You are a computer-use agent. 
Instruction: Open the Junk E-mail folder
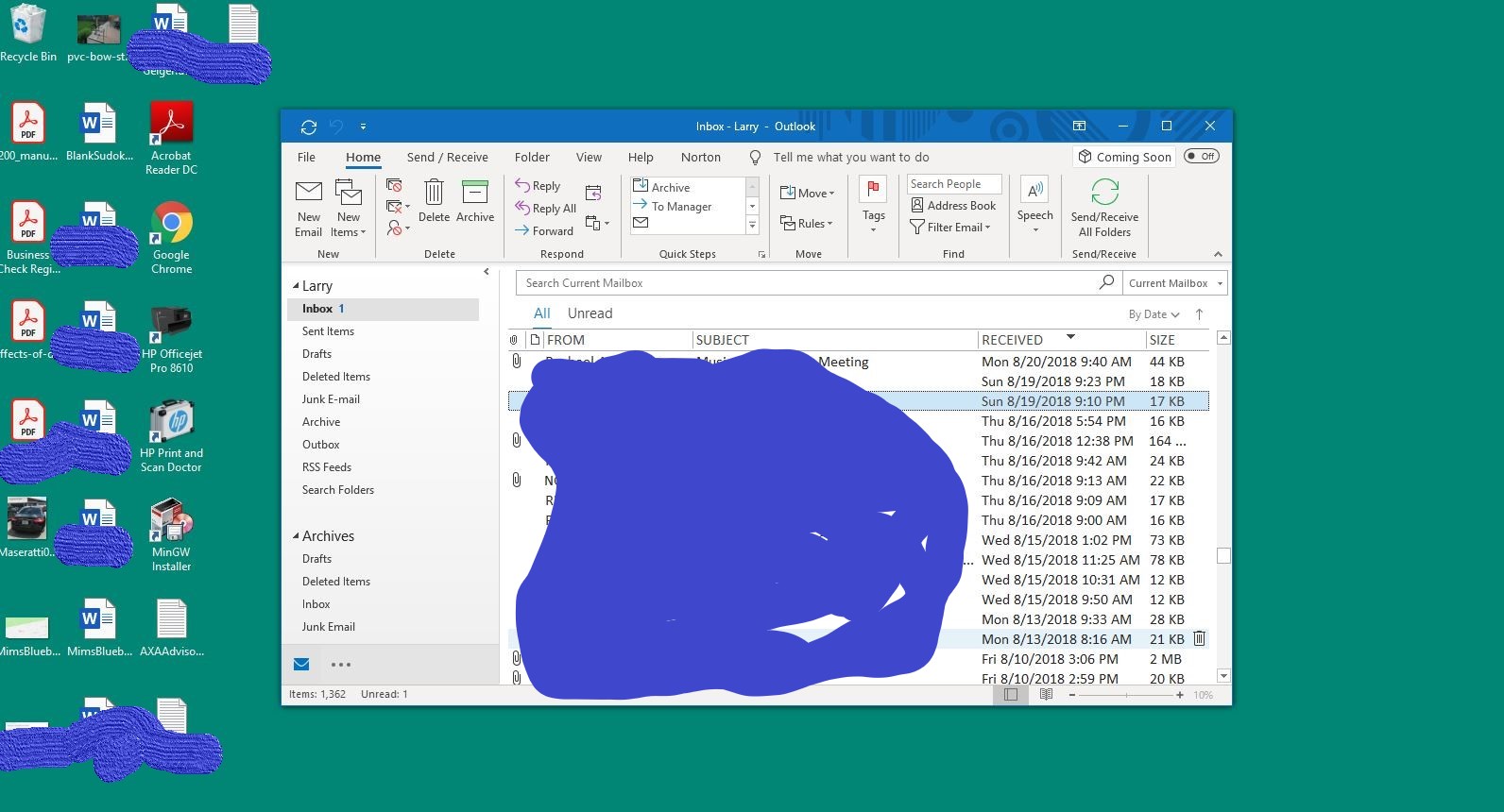(x=331, y=399)
